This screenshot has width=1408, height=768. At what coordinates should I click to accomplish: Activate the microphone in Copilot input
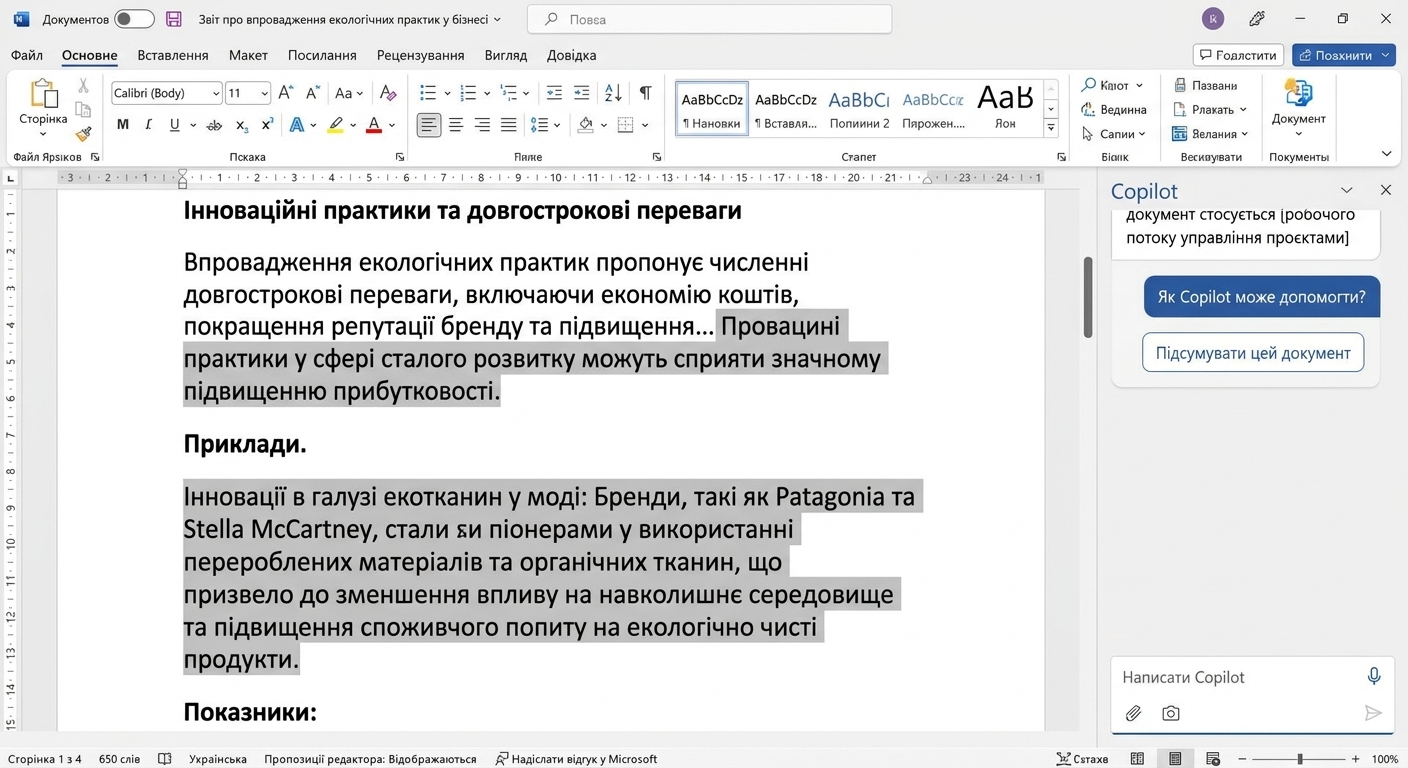[x=1374, y=677]
